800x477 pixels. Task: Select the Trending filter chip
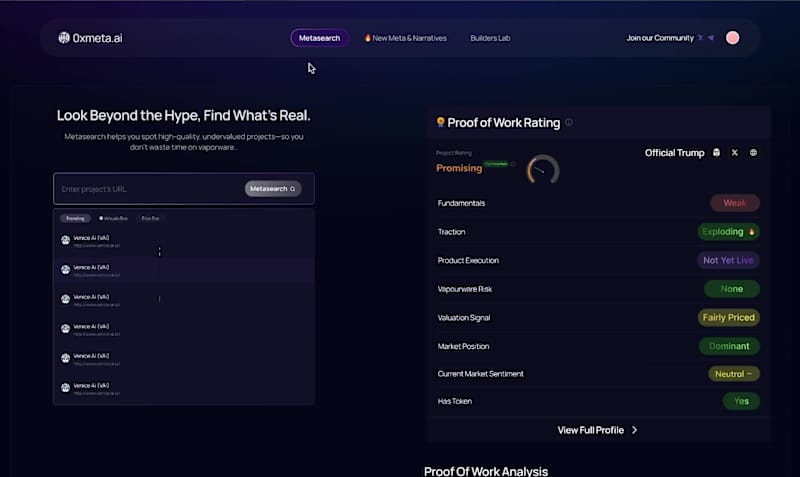pos(75,218)
